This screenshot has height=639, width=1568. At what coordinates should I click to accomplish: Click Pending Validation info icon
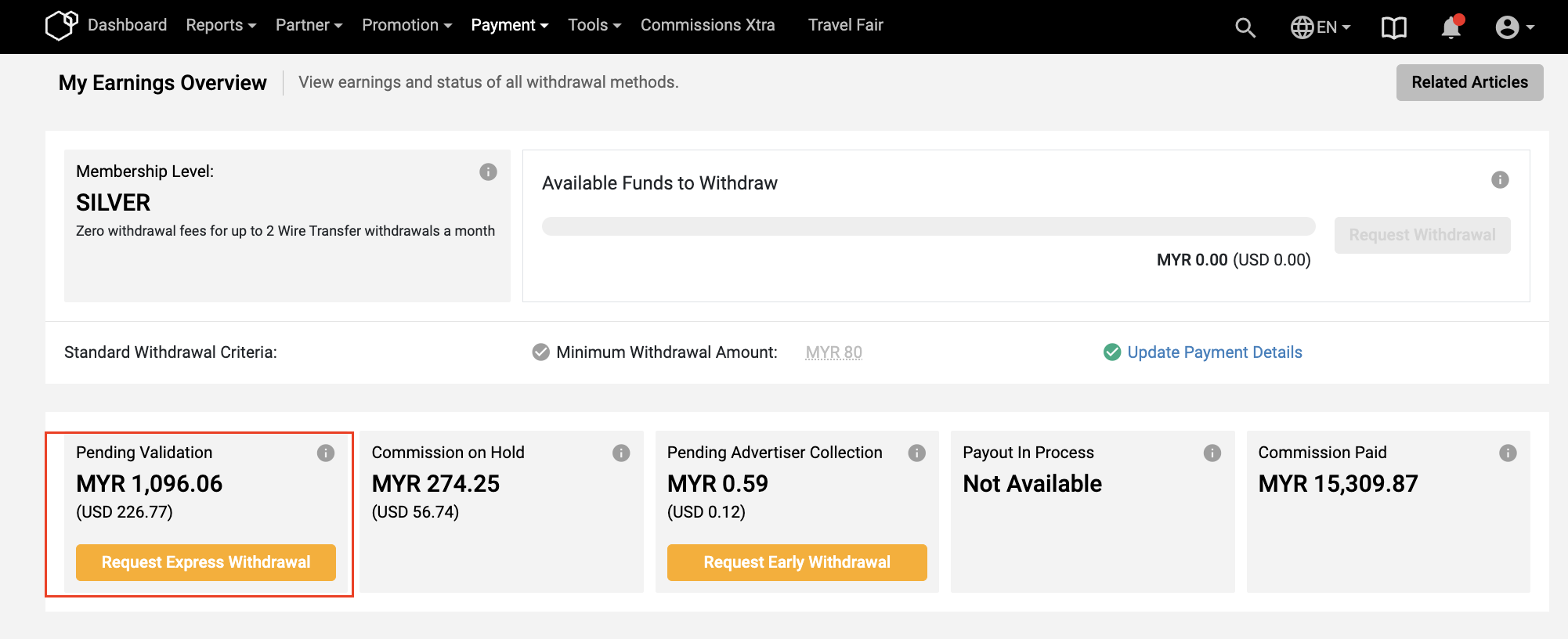[326, 453]
